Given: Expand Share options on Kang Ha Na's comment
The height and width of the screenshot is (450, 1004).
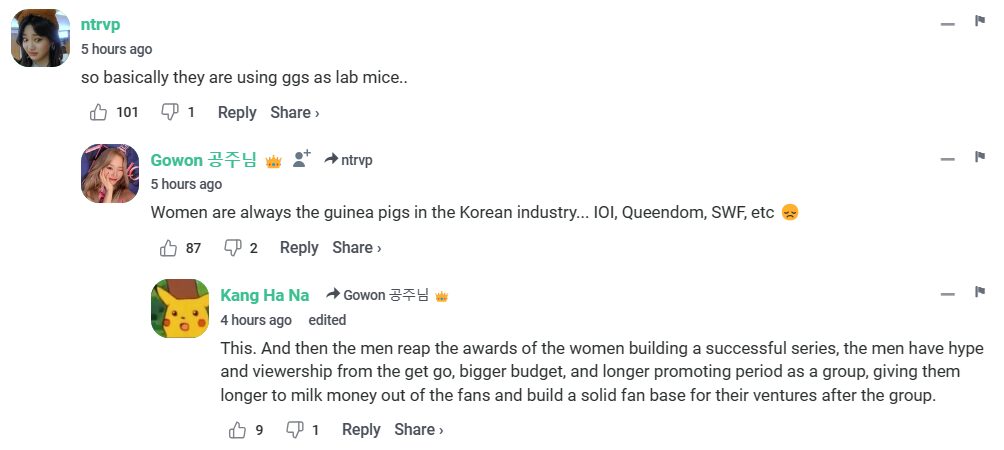Looking at the screenshot, I should 419,430.
